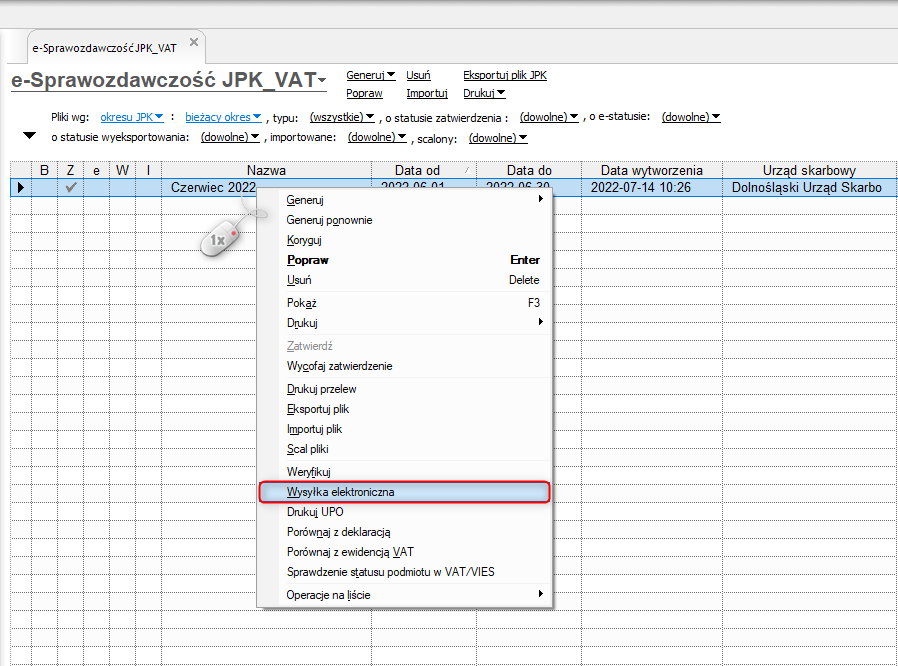
Task: Select 'Wysyłka elektroniczna' from context menu
Action: coord(404,492)
